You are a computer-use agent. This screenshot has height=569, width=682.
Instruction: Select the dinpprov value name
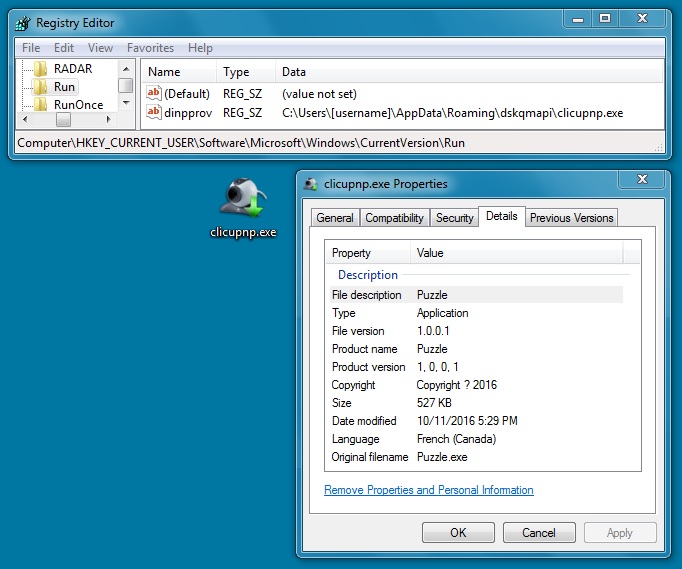(188, 113)
